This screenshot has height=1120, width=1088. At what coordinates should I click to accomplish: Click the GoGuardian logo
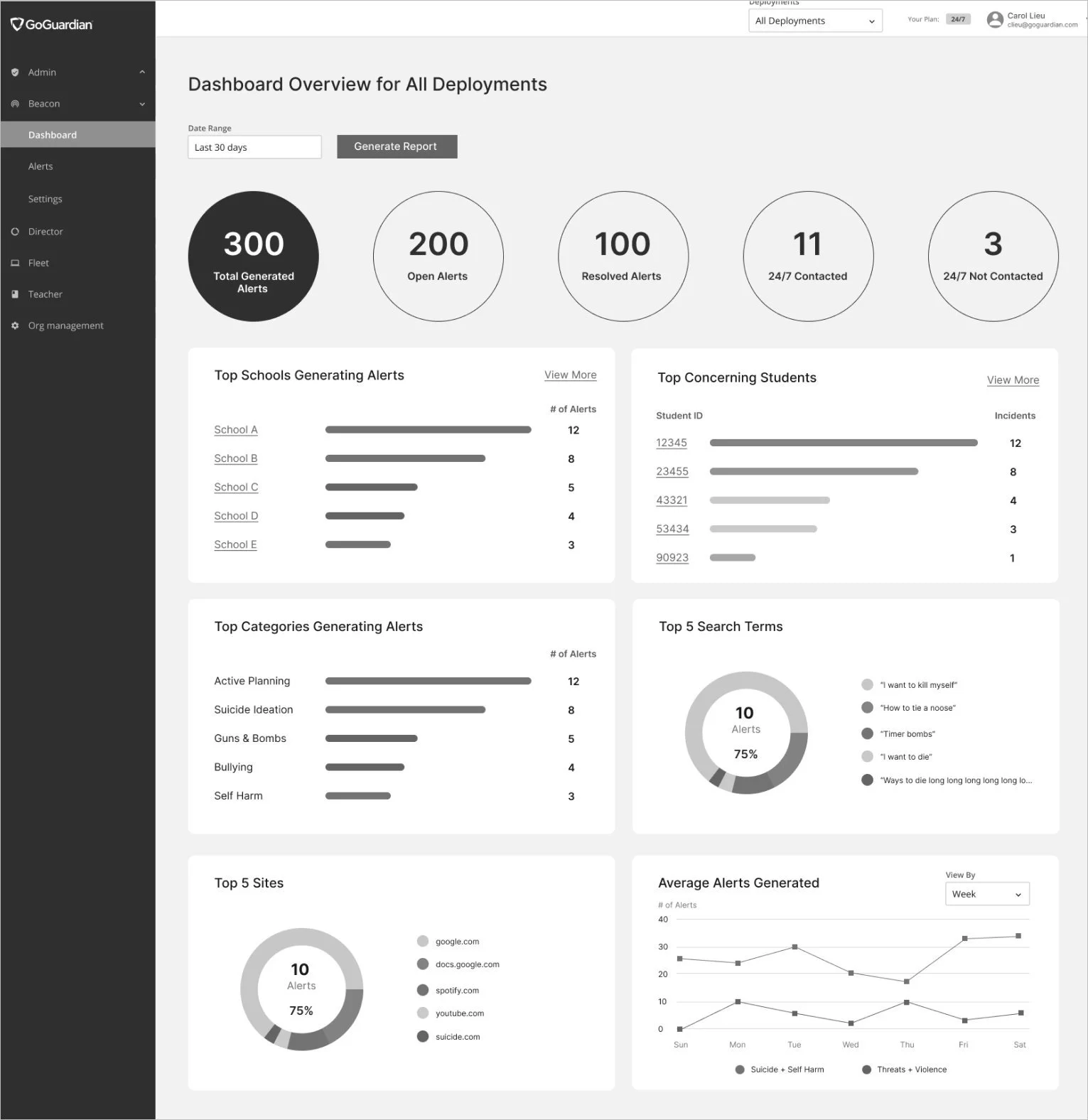[x=51, y=24]
